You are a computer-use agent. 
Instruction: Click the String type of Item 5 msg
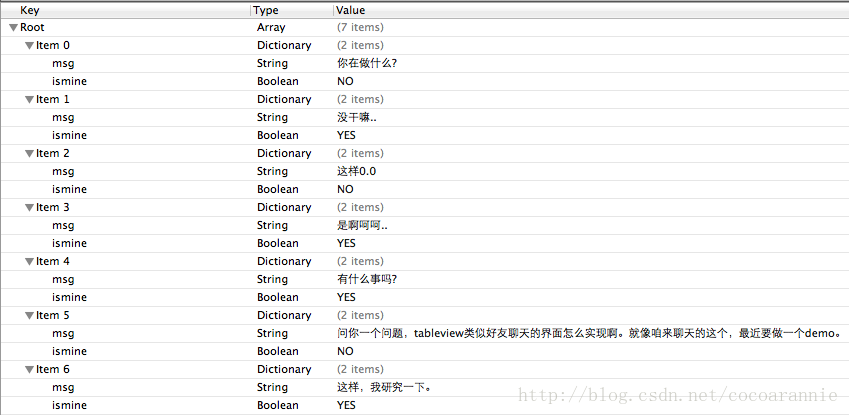coord(272,333)
